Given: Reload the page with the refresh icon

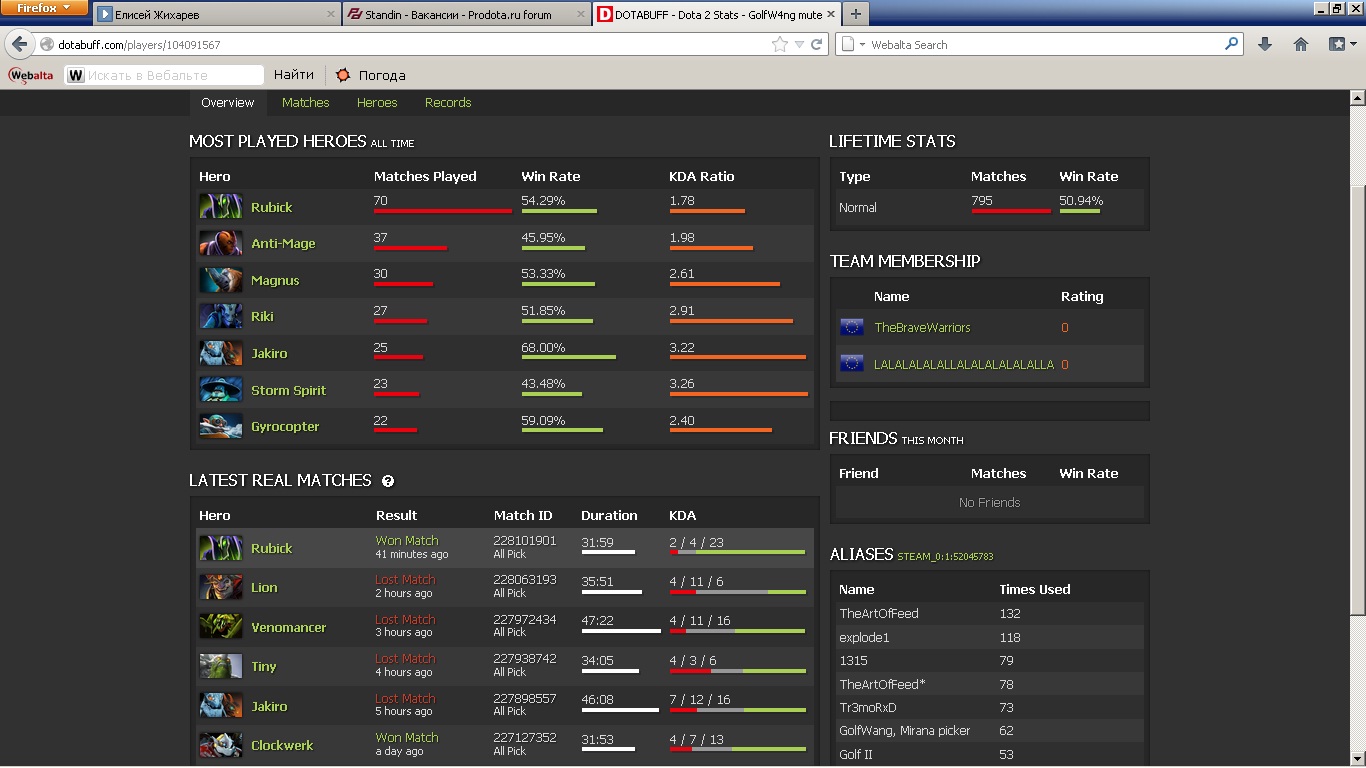Looking at the screenshot, I should tap(817, 44).
